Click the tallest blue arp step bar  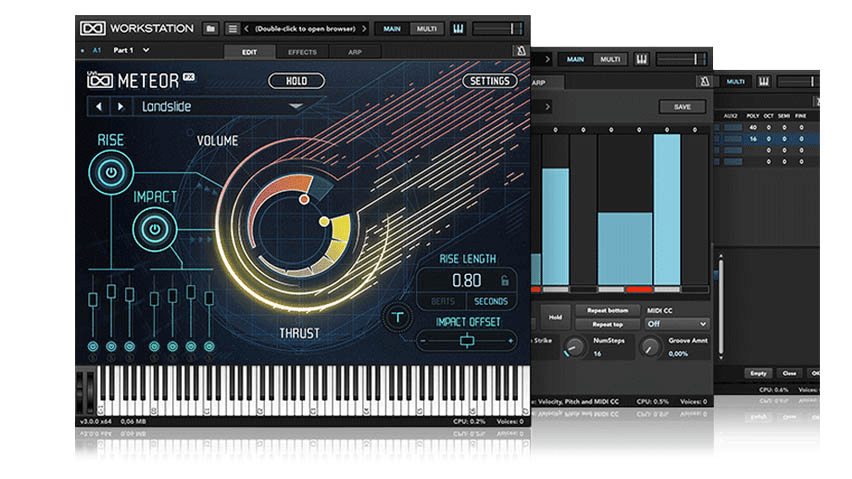tap(667, 210)
